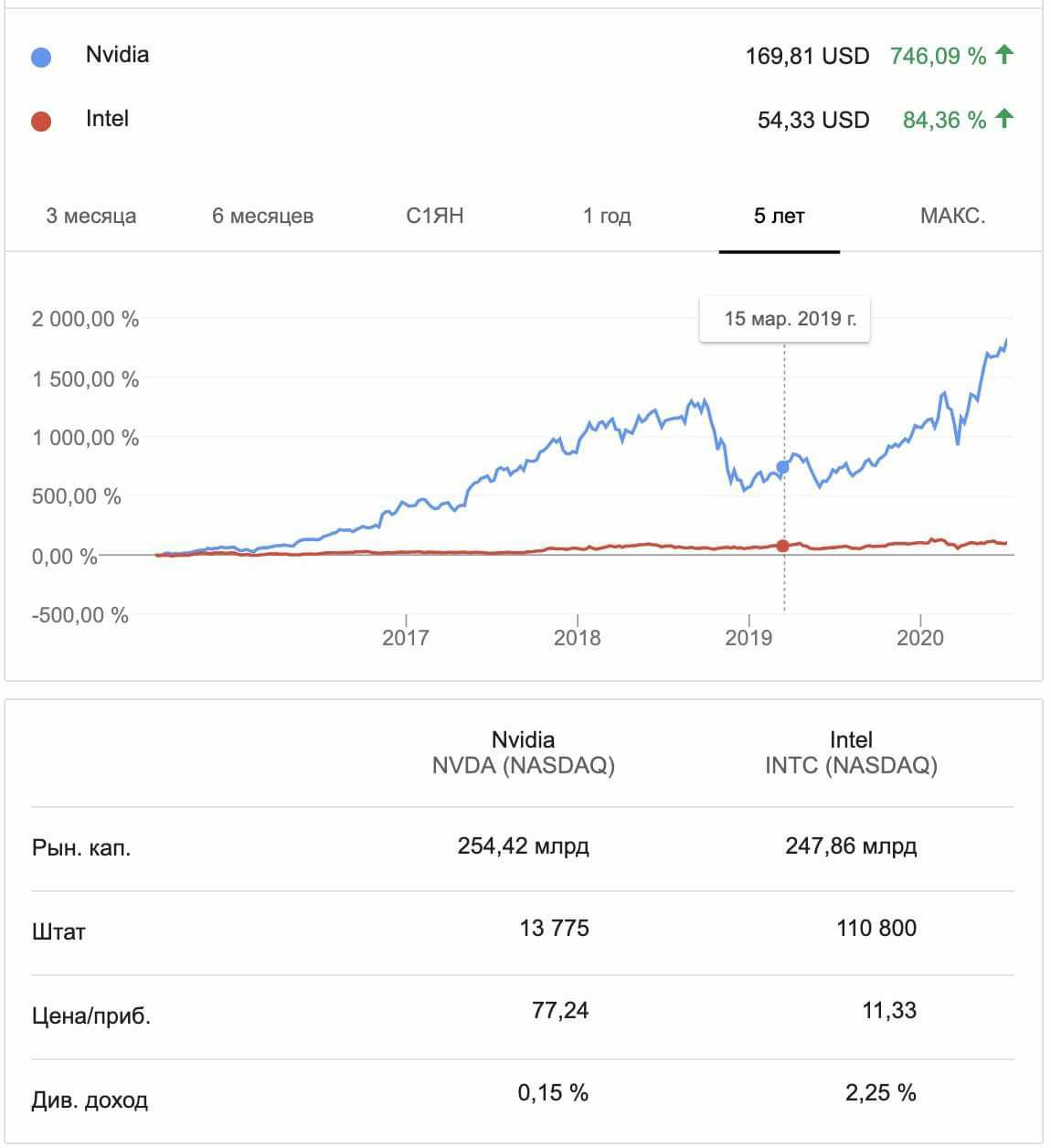The height and width of the screenshot is (1148, 1051).
Task: Select the 5 лет tab
Action: [x=780, y=216]
